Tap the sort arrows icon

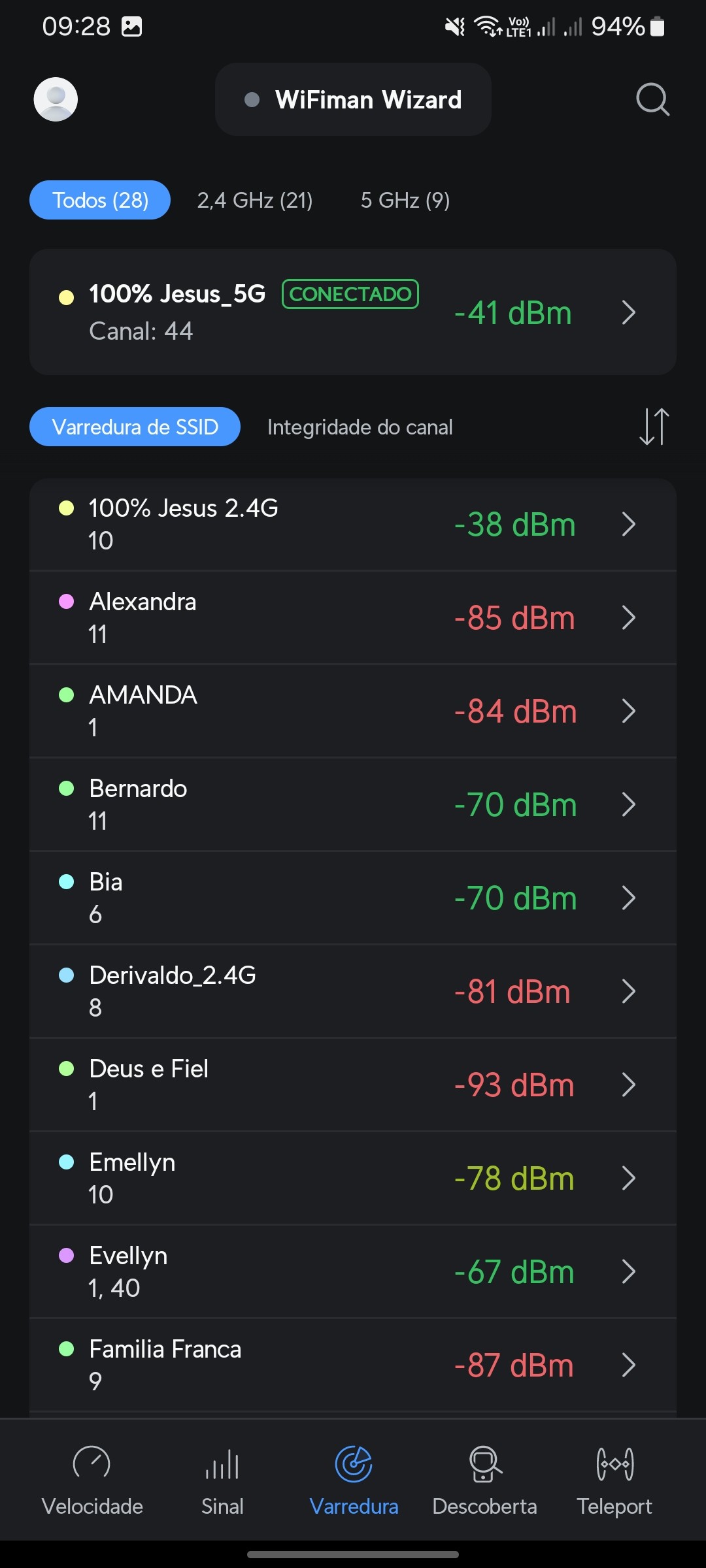(x=654, y=427)
